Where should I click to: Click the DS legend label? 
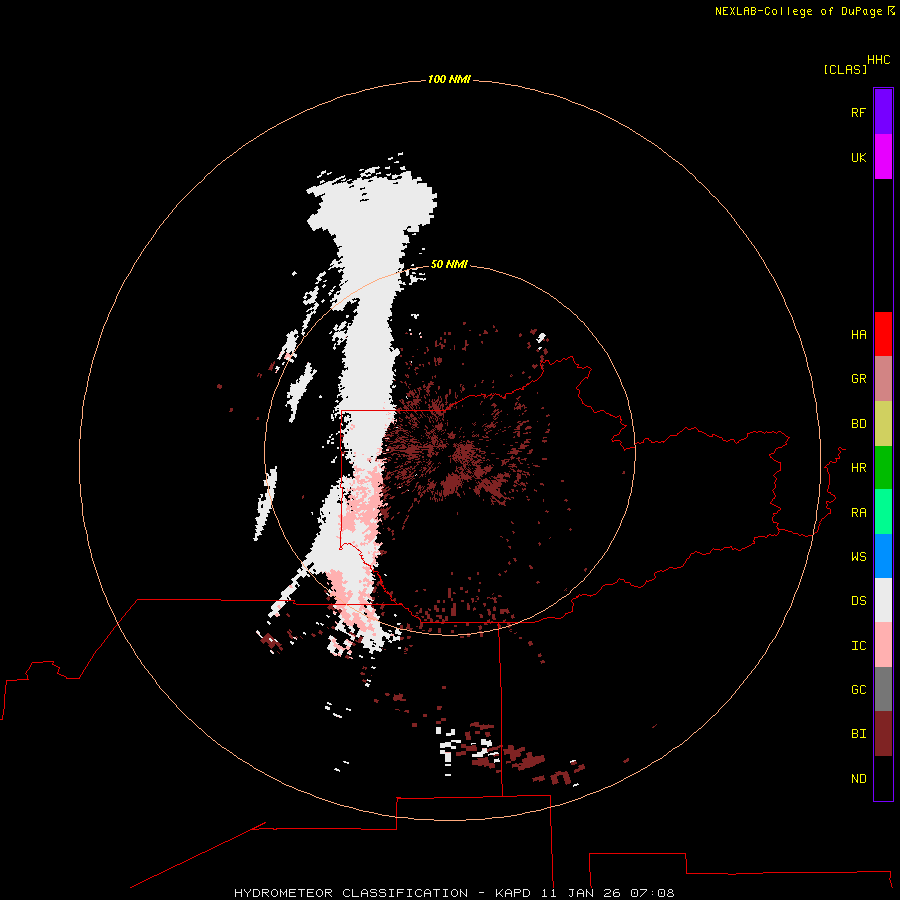[858, 601]
